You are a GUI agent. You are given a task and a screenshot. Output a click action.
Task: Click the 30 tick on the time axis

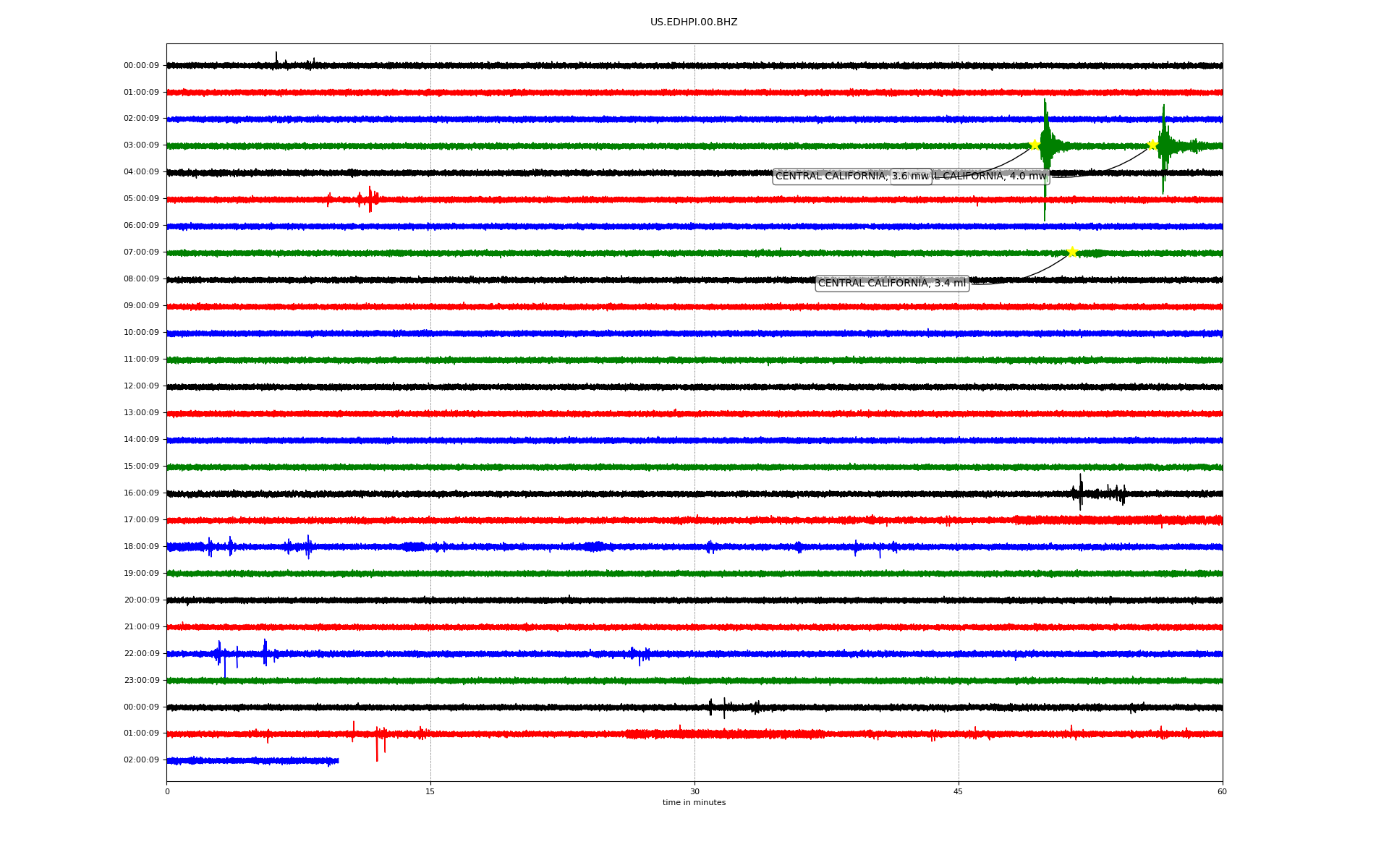pos(694,791)
